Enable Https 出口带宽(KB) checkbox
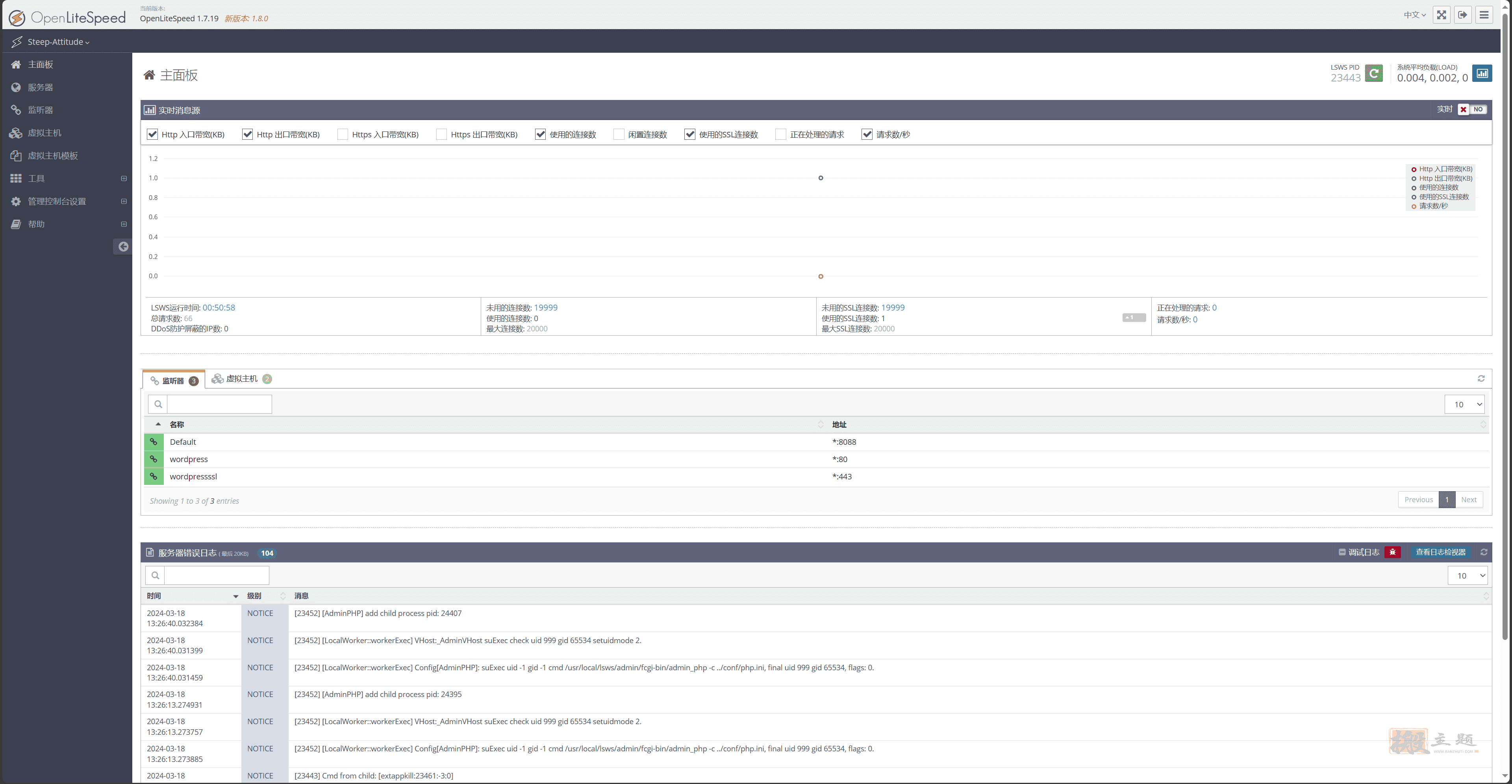Image resolution: width=1512 pixels, height=784 pixels. [x=441, y=134]
